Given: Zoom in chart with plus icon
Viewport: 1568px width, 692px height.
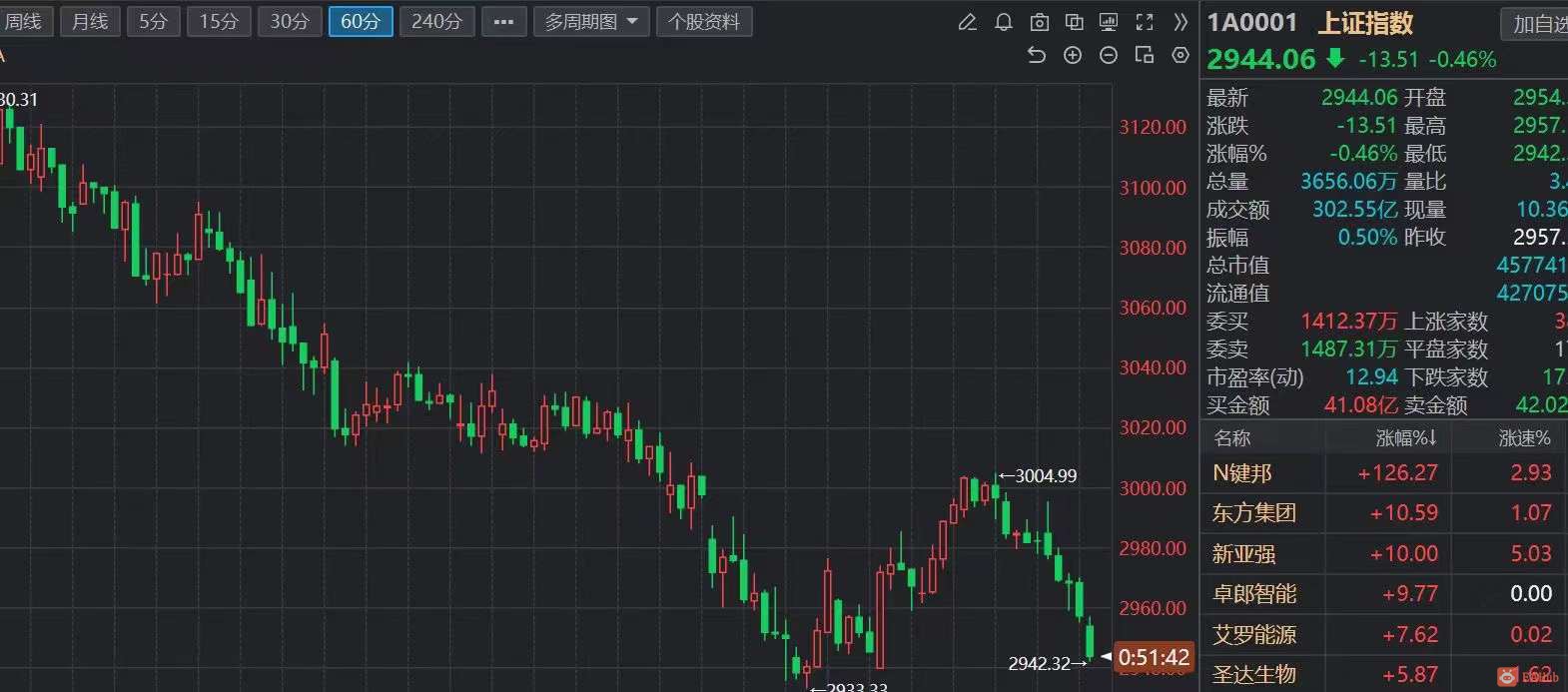Looking at the screenshot, I should 1073,56.
